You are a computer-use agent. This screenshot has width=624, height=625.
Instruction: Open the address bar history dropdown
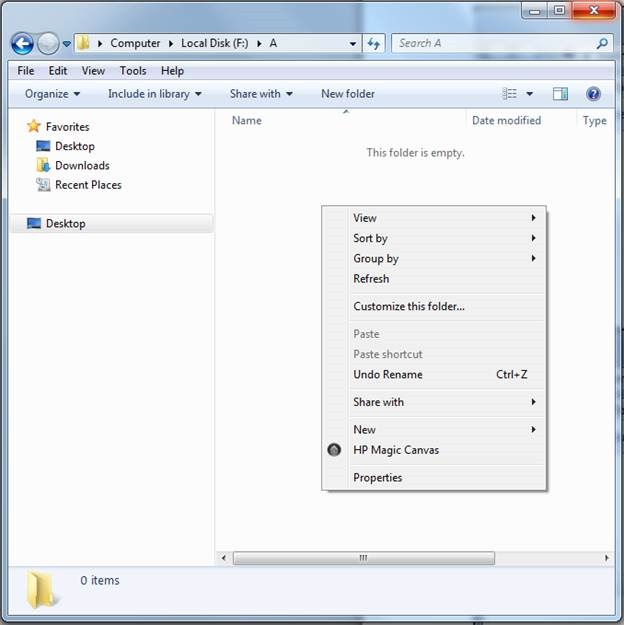(x=353, y=44)
